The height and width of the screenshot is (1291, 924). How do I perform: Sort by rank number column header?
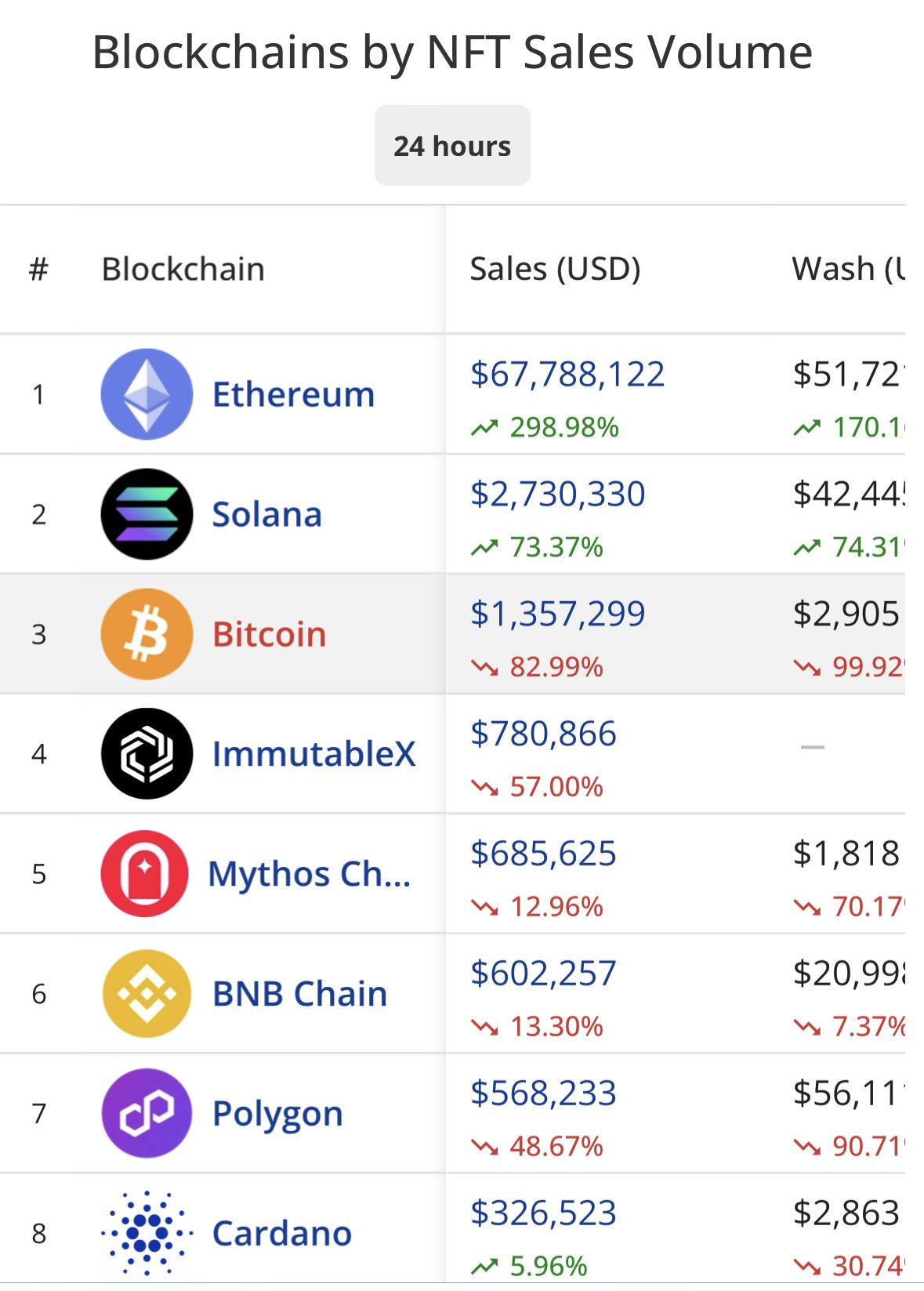click(x=38, y=269)
